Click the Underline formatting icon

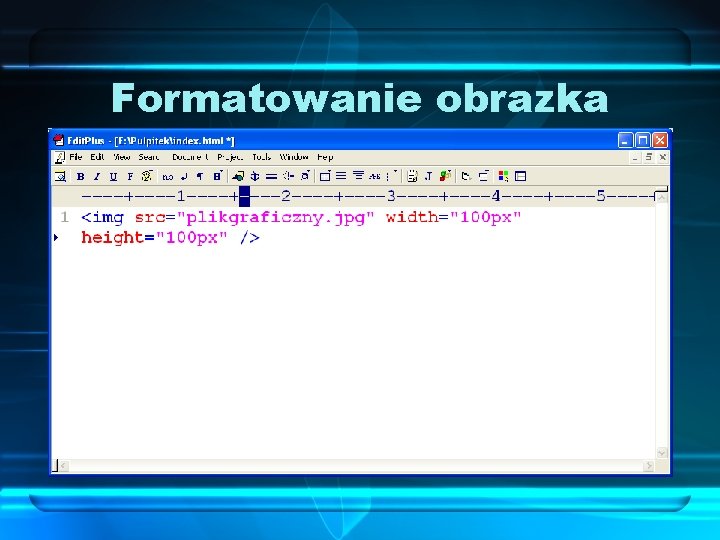pos(113,176)
